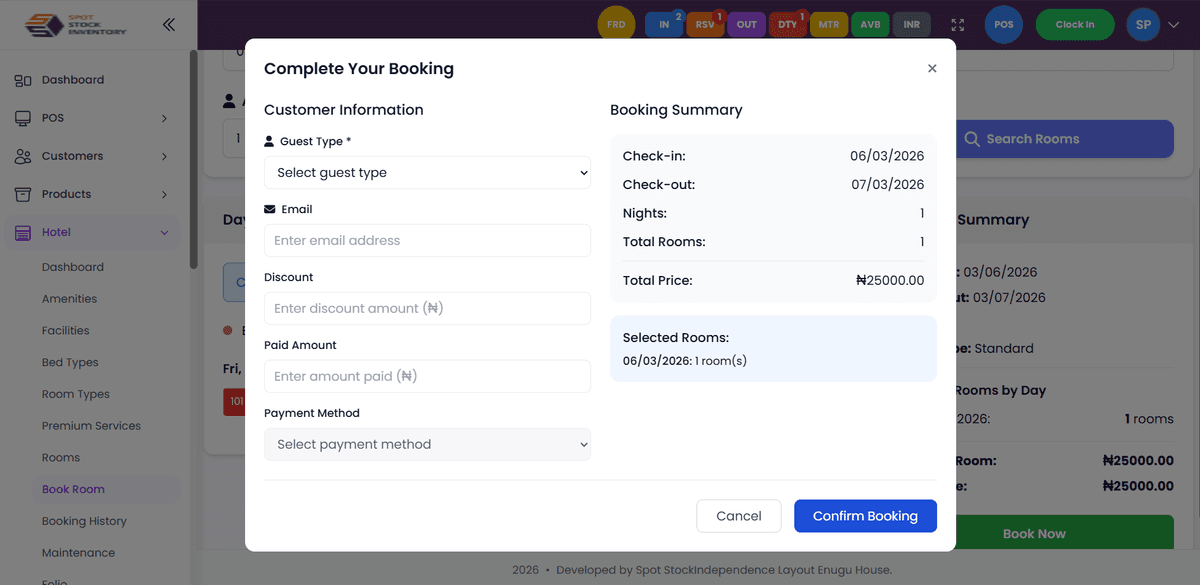The width and height of the screenshot is (1200, 585).
Task: Click the DTY dirty rooms badge
Action: click(x=787, y=25)
